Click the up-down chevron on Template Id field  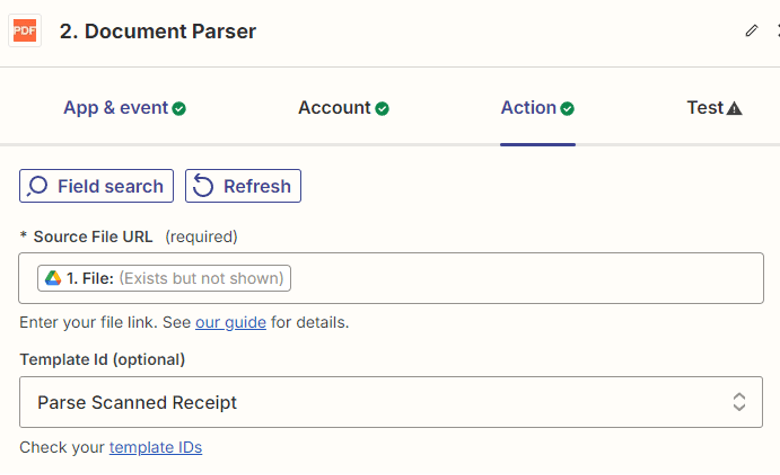[x=739, y=403]
